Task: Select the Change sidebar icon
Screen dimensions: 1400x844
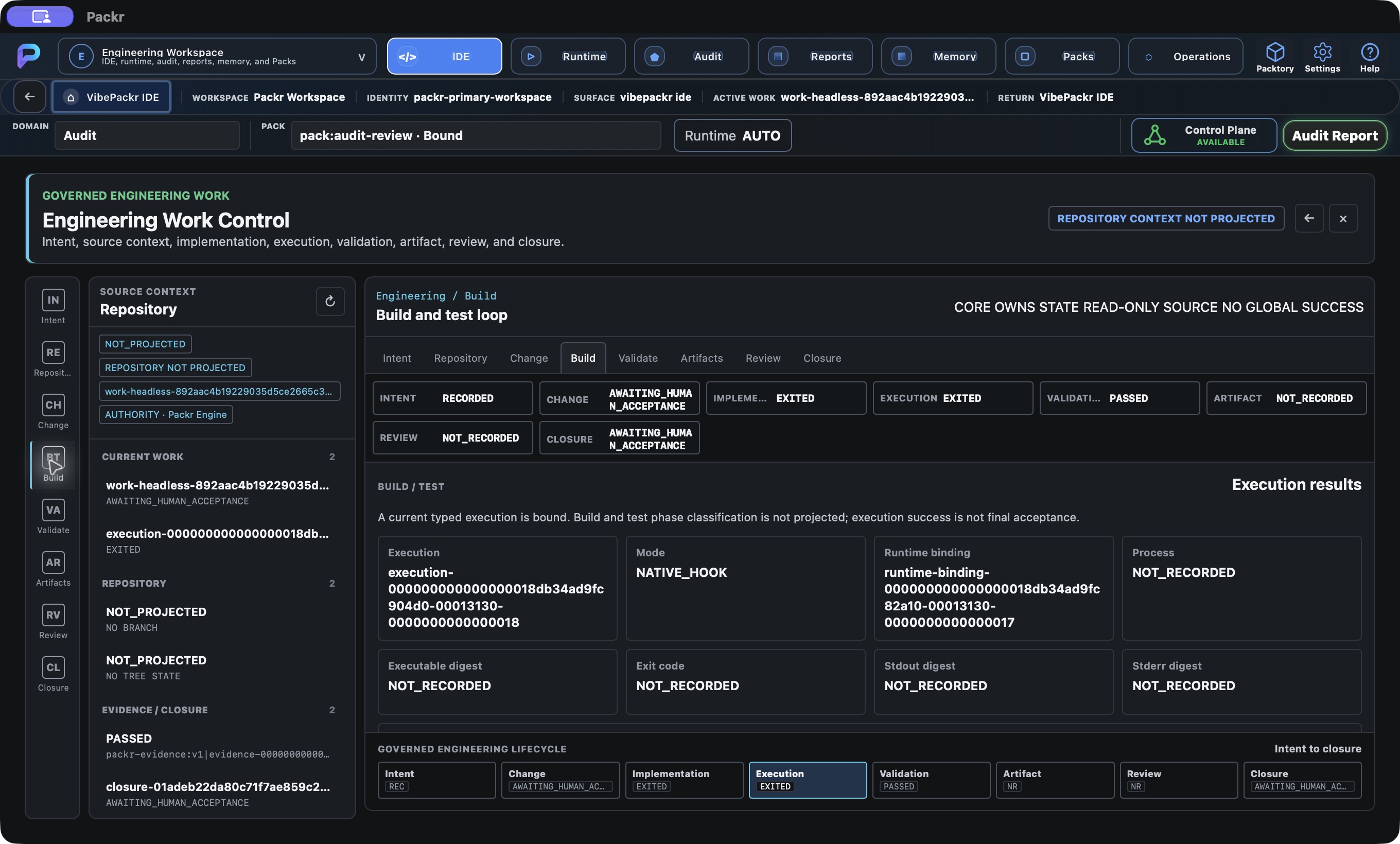Action: [x=53, y=412]
